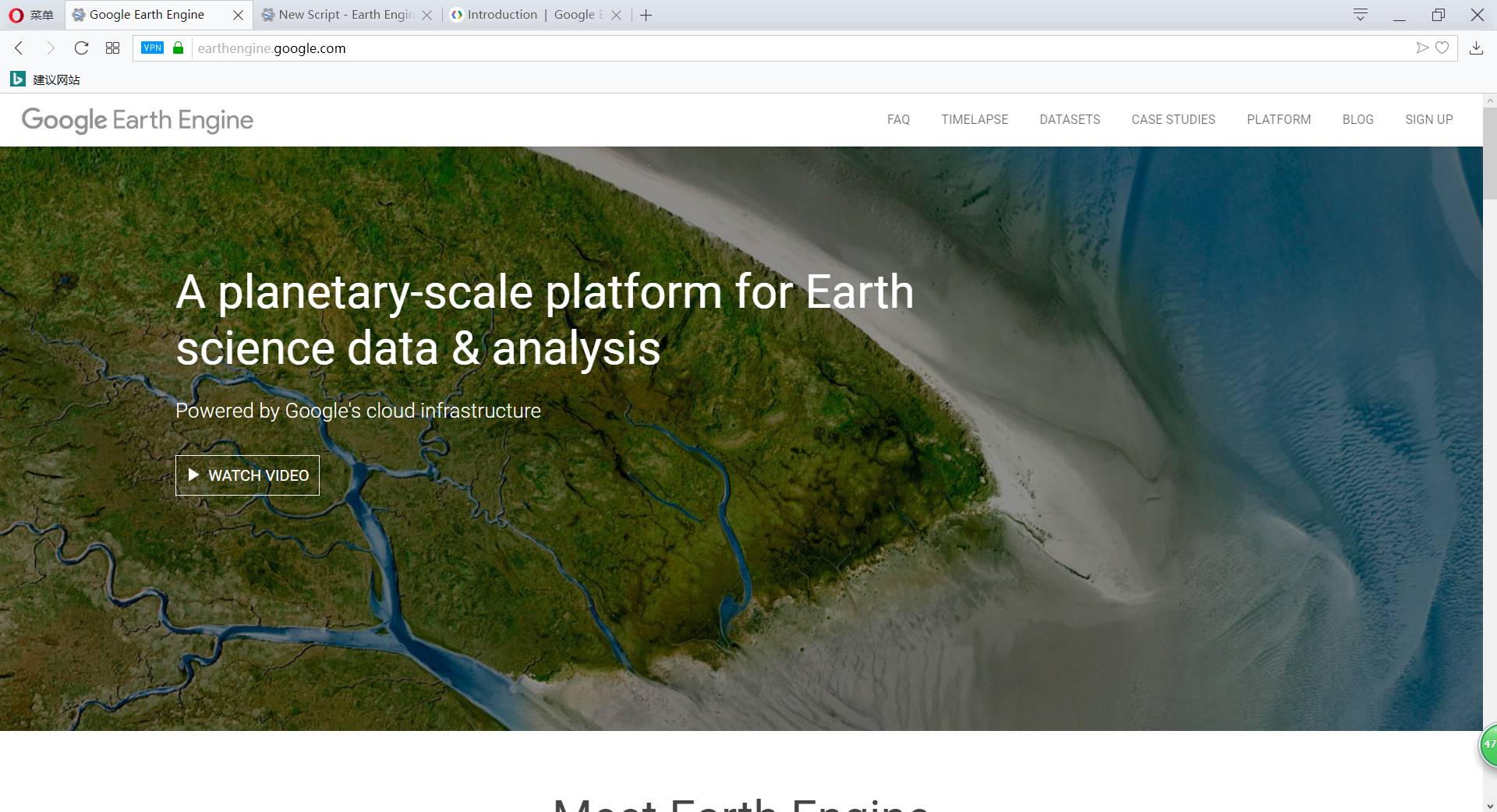Click the page scrollbar thumb
1497x812 pixels.
tap(1490, 154)
